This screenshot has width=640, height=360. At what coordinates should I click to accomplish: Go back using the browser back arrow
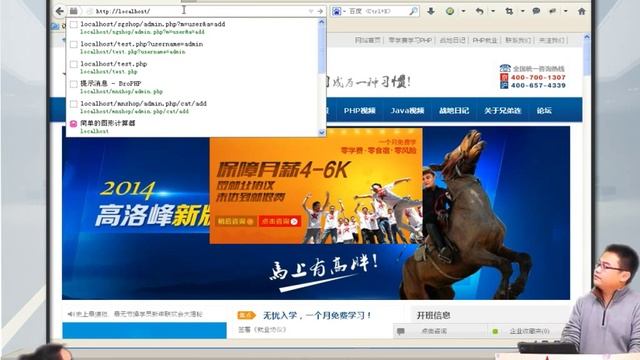pyautogui.click(x=60, y=11)
